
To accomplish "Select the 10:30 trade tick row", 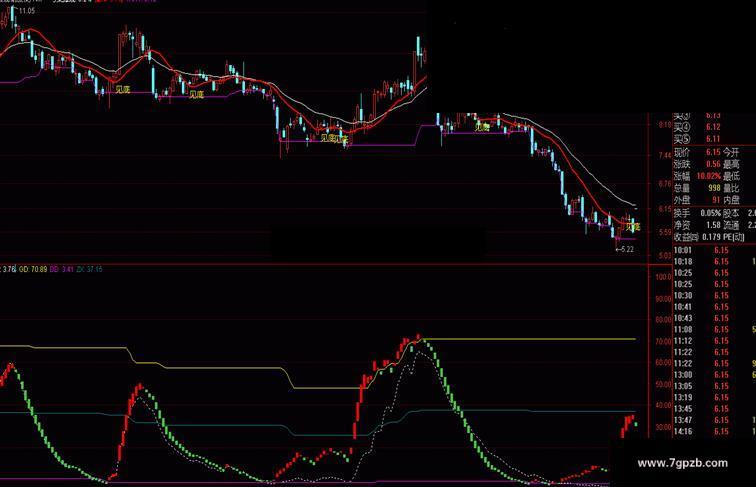I will [715, 296].
